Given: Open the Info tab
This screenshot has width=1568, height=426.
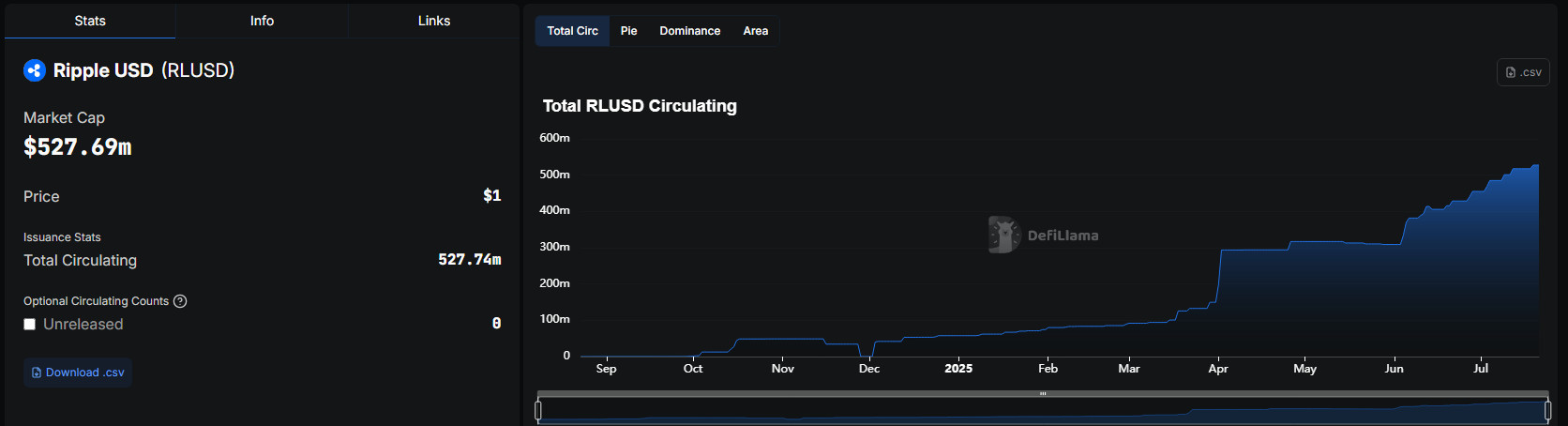Looking at the screenshot, I should (x=262, y=21).
